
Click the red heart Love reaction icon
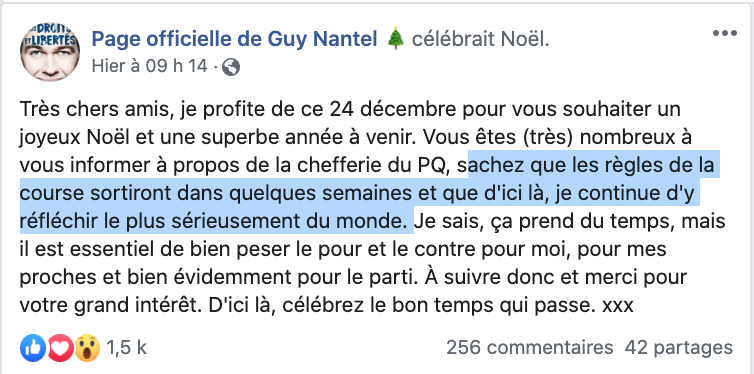coord(60,348)
